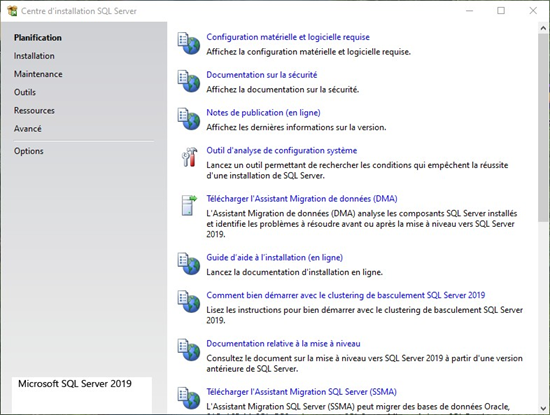
Task: Open Documentation relative à la mise à niveau link
Action: (x=283, y=344)
